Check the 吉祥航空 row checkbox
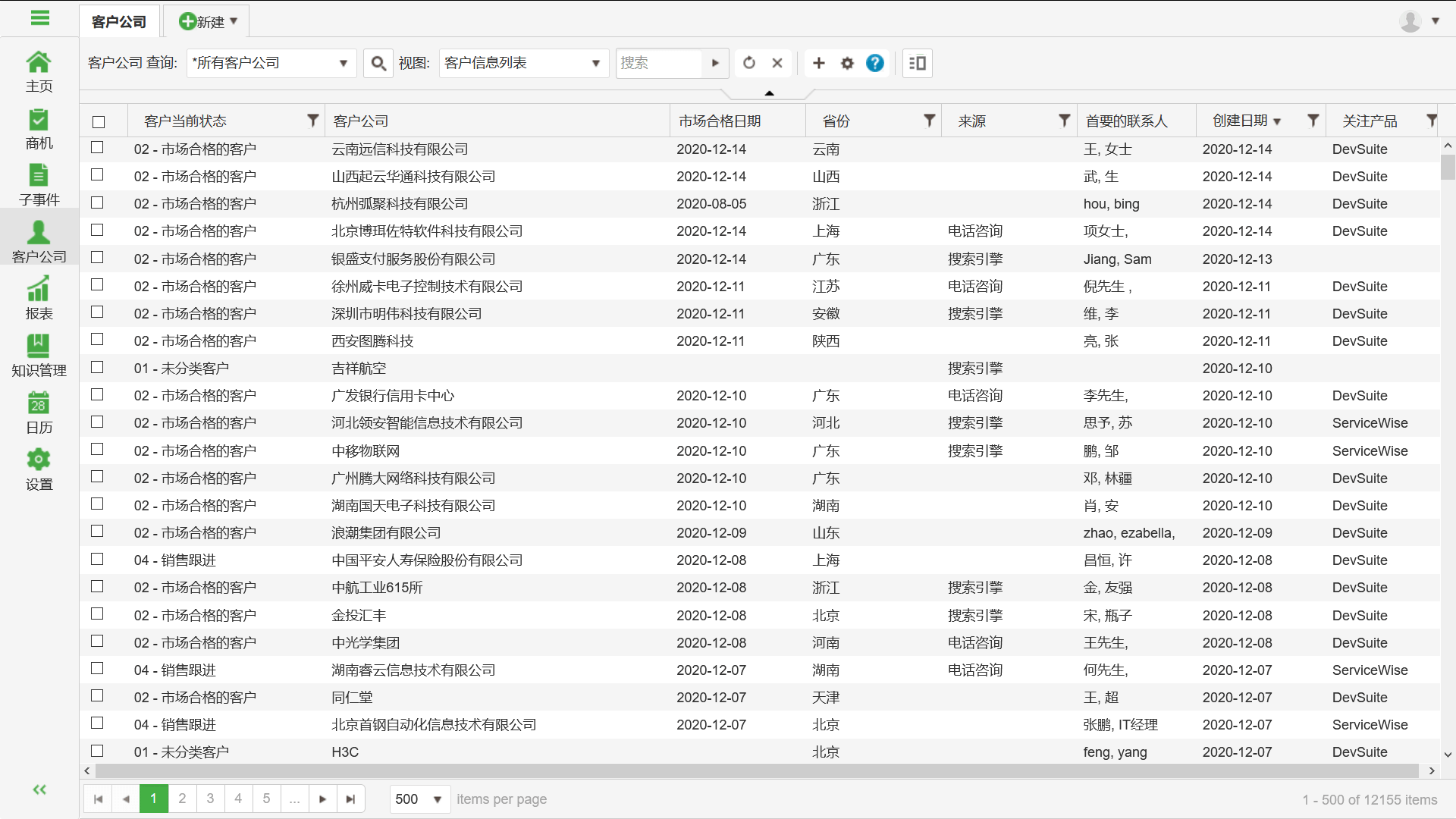 click(97, 367)
